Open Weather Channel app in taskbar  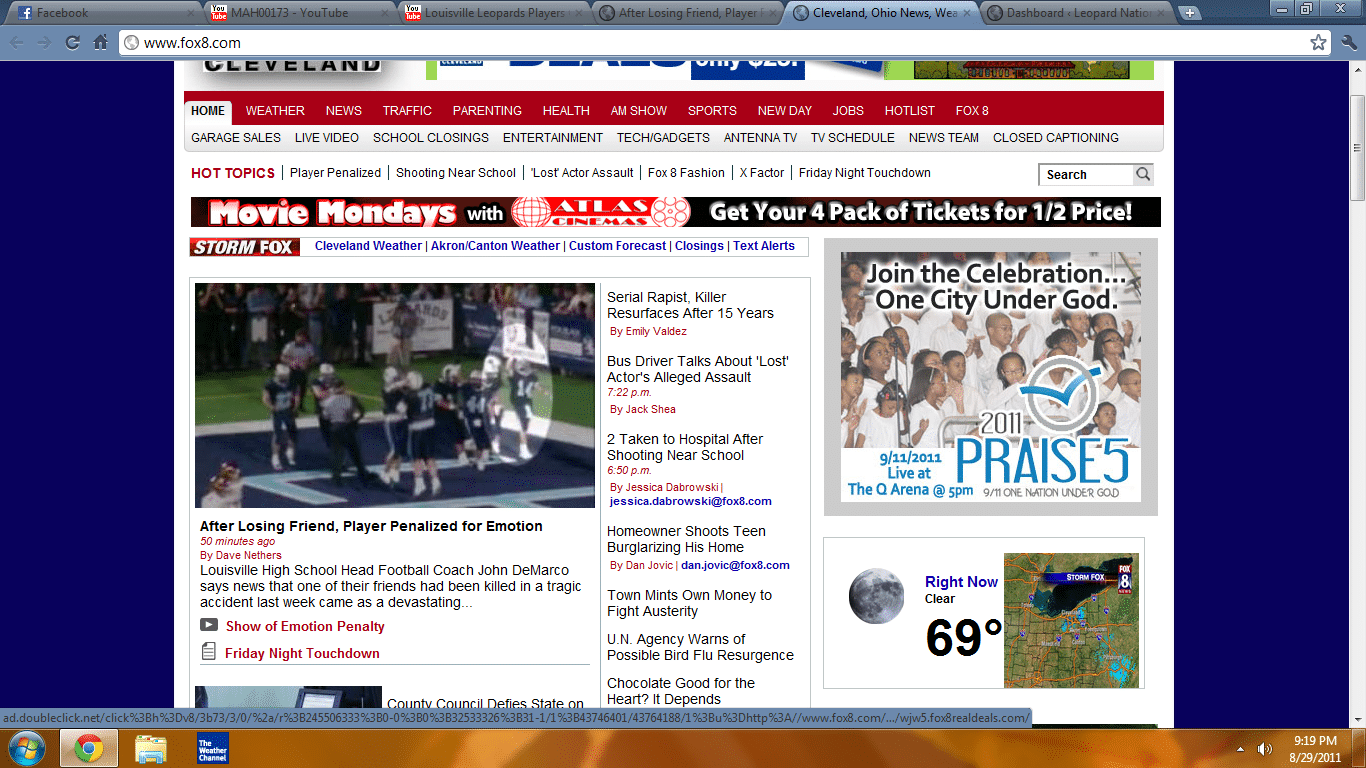[212, 748]
